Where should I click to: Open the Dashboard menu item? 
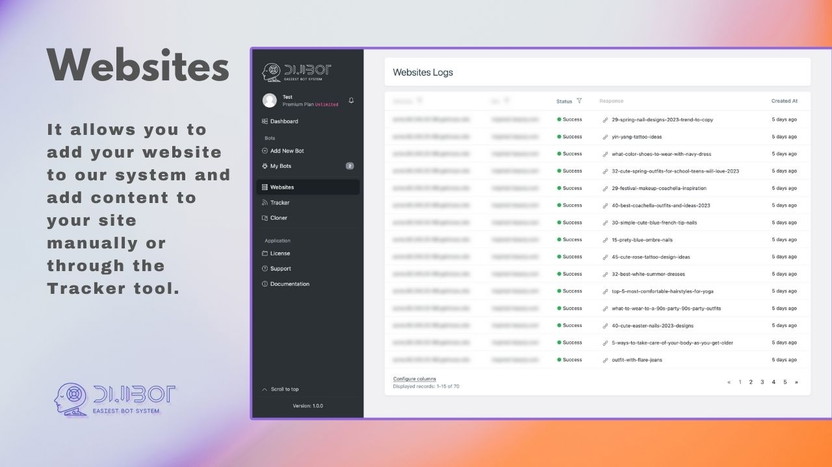pyautogui.click(x=284, y=122)
